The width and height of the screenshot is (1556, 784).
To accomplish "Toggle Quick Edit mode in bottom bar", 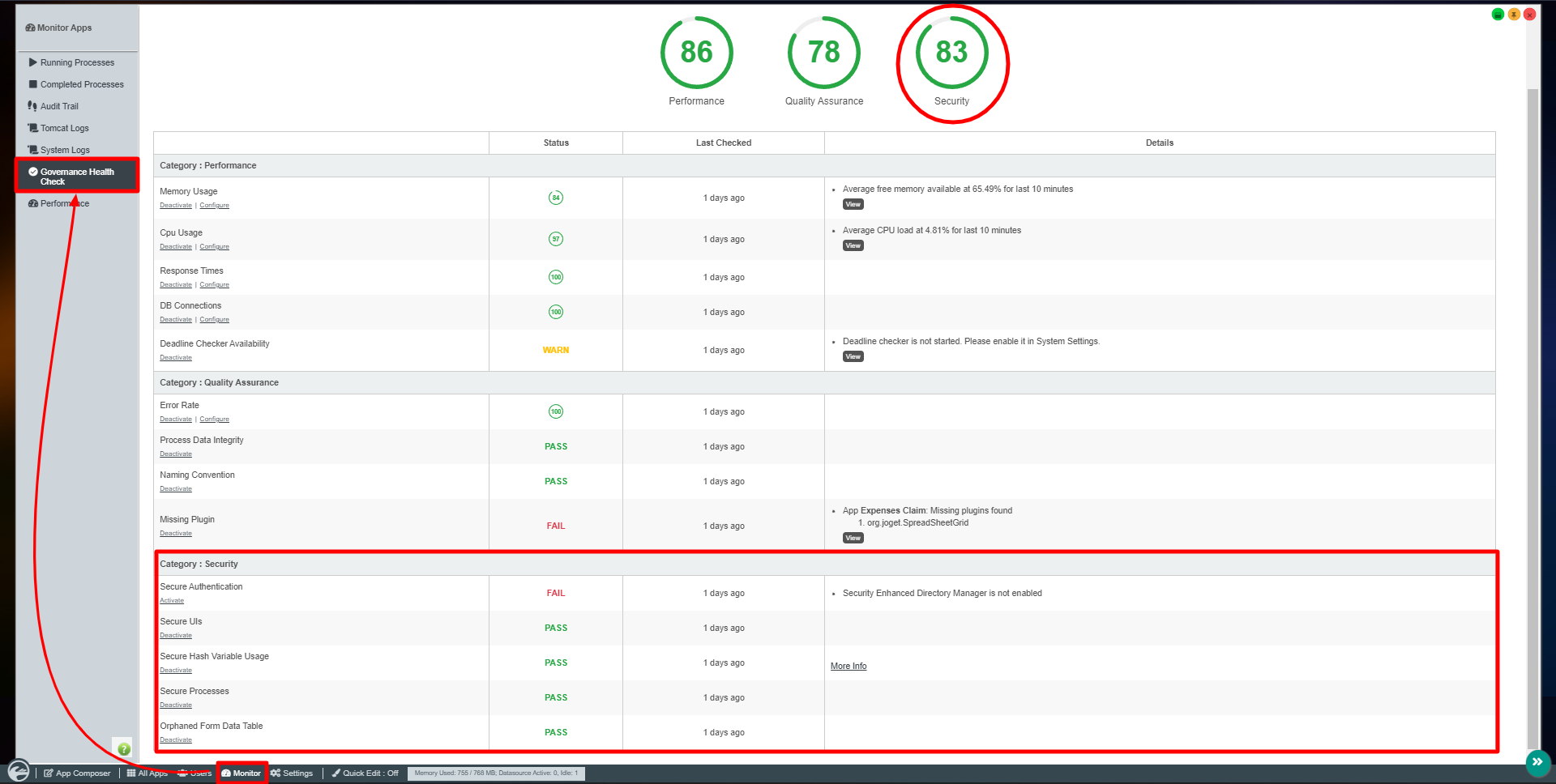I will coord(365,773).
